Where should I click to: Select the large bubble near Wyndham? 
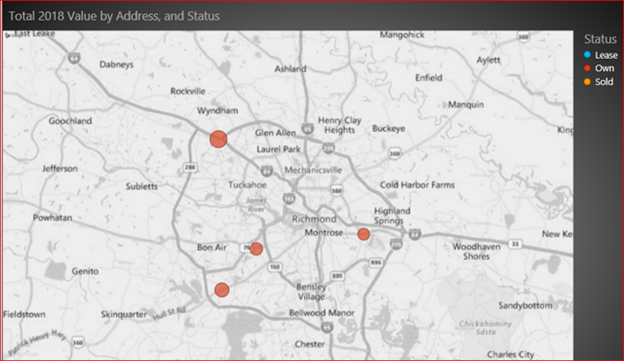point(218,139)
